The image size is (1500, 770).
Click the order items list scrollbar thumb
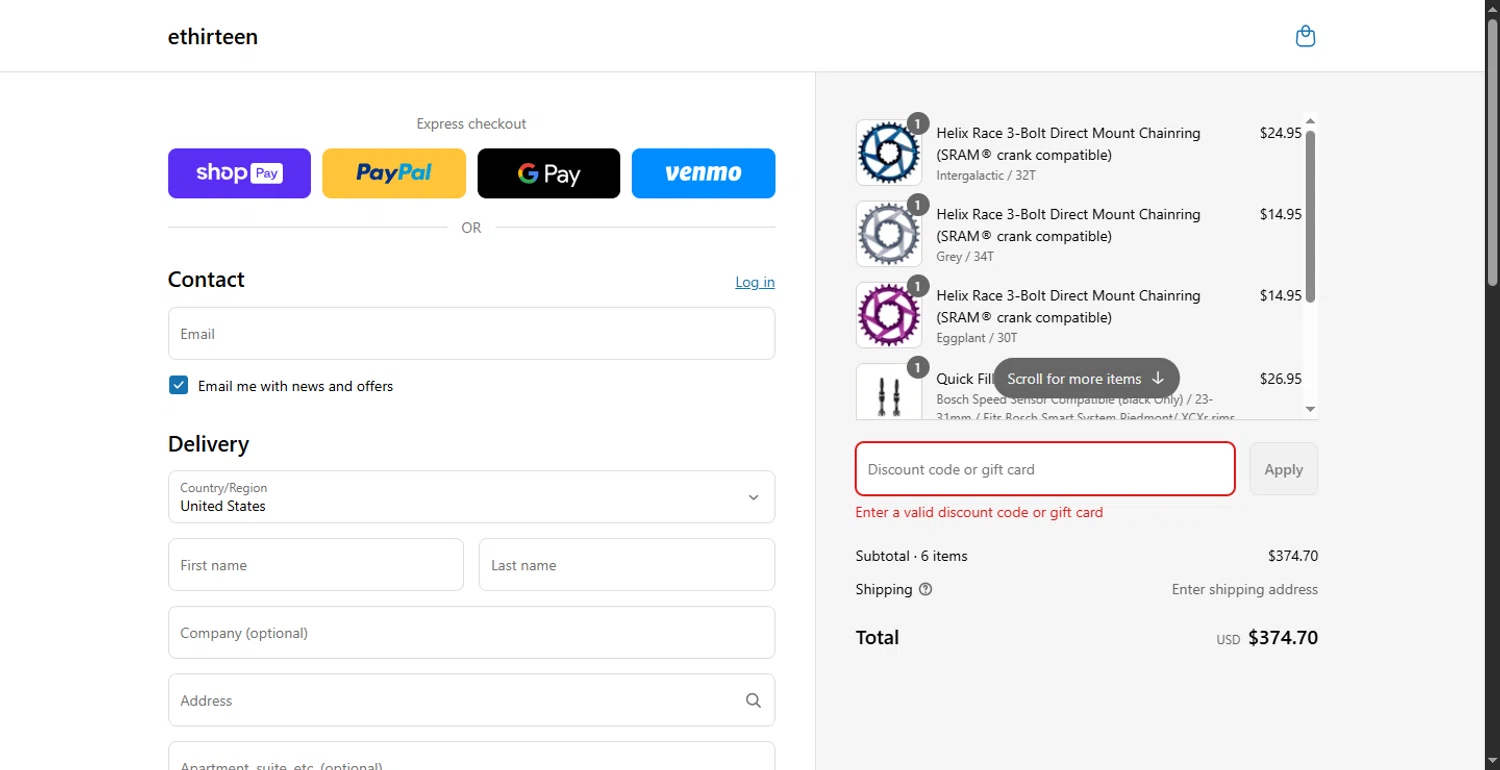click(1310, 216)
